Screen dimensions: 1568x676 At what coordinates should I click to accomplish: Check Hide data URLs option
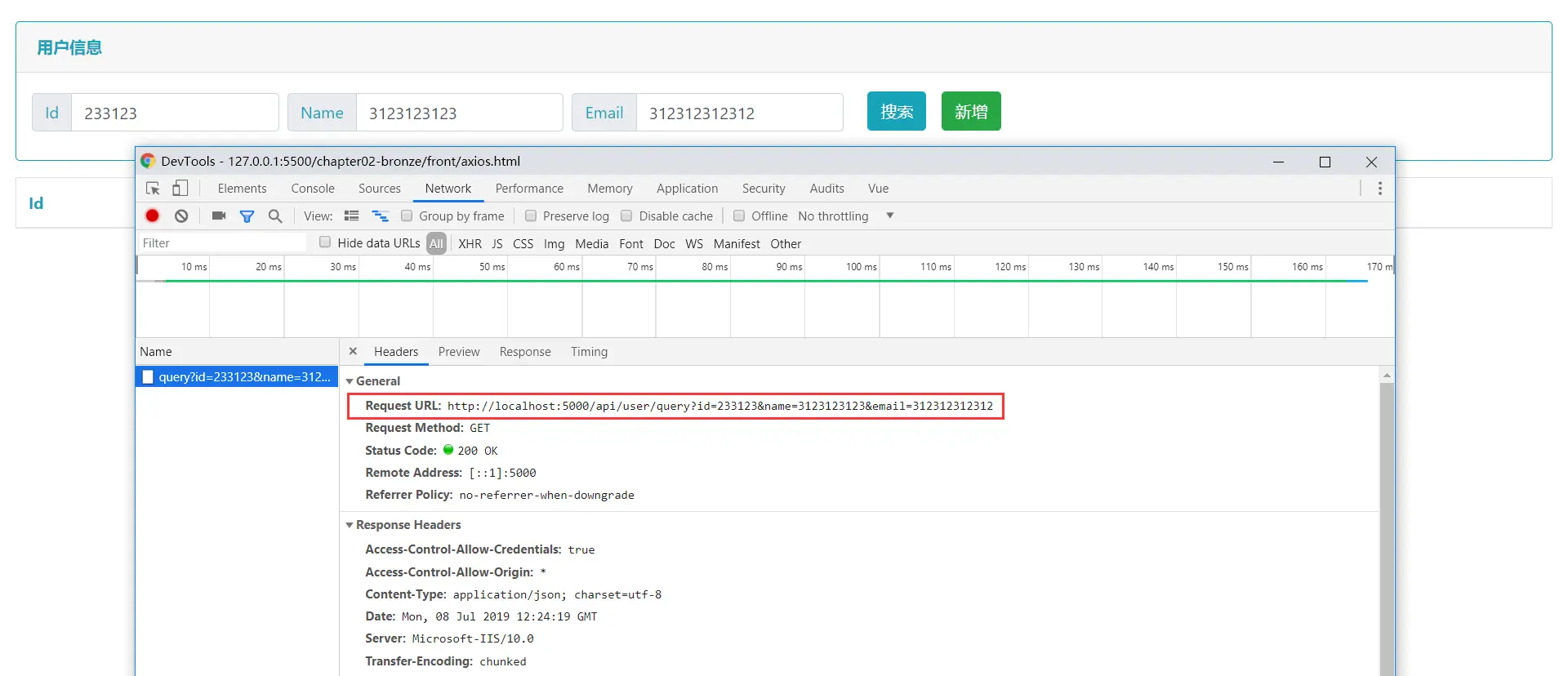coord(325,242)
